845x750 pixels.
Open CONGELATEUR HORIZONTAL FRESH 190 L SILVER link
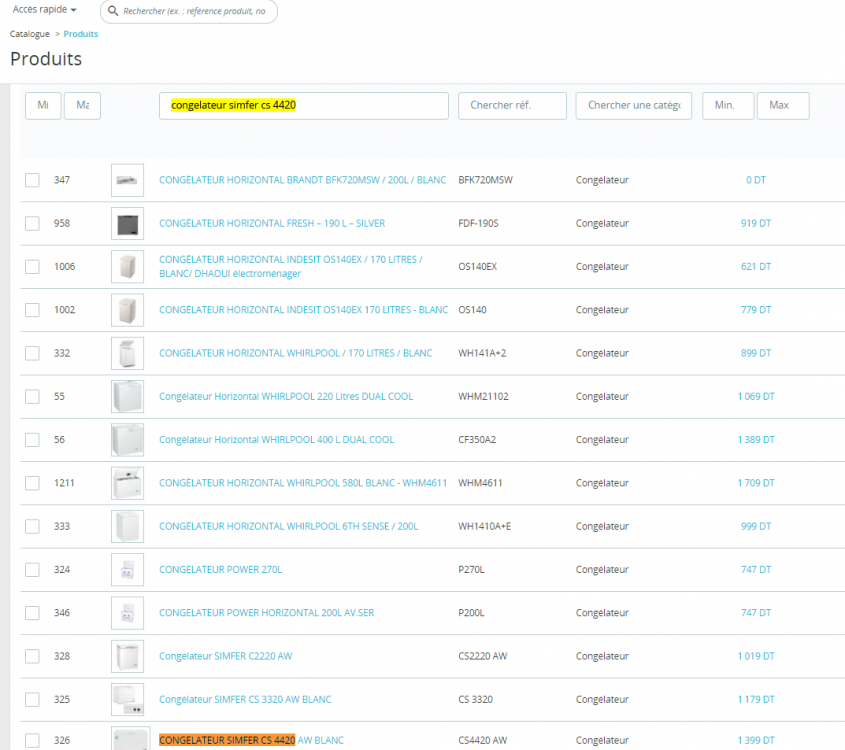tap(272, 223)
